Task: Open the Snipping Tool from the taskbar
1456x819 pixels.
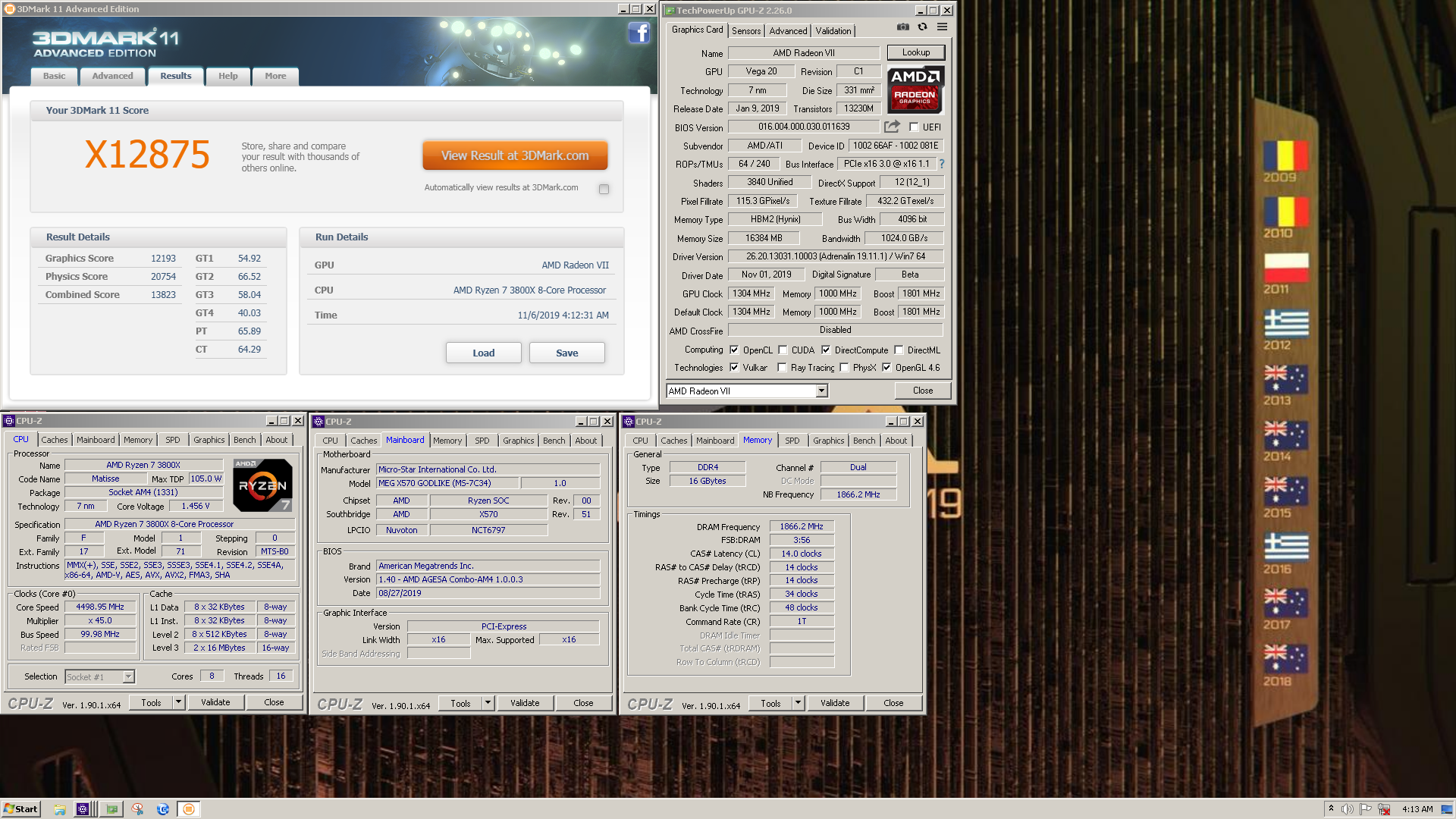Action: click(137, 809)
